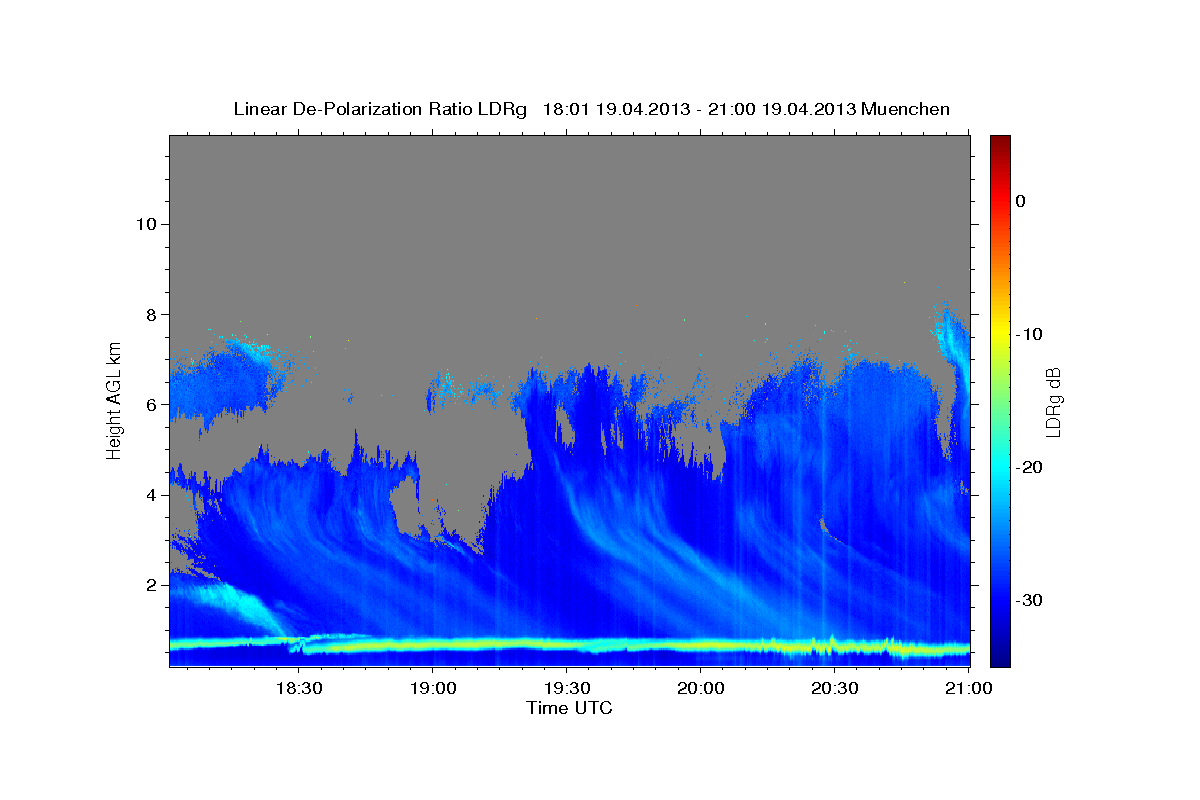
Task: Click the "Muenchen" location text in title
Action: coord(906,109)
